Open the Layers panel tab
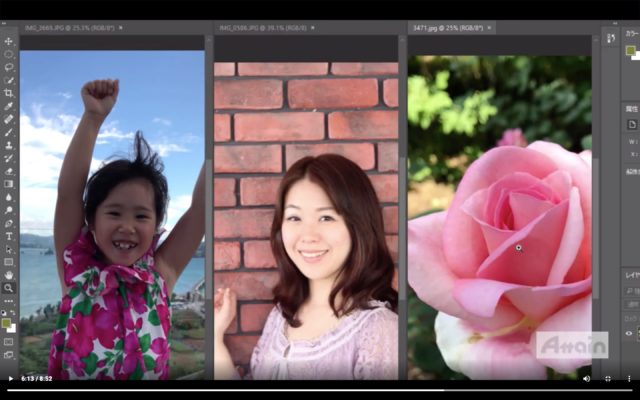 point(632,276)
